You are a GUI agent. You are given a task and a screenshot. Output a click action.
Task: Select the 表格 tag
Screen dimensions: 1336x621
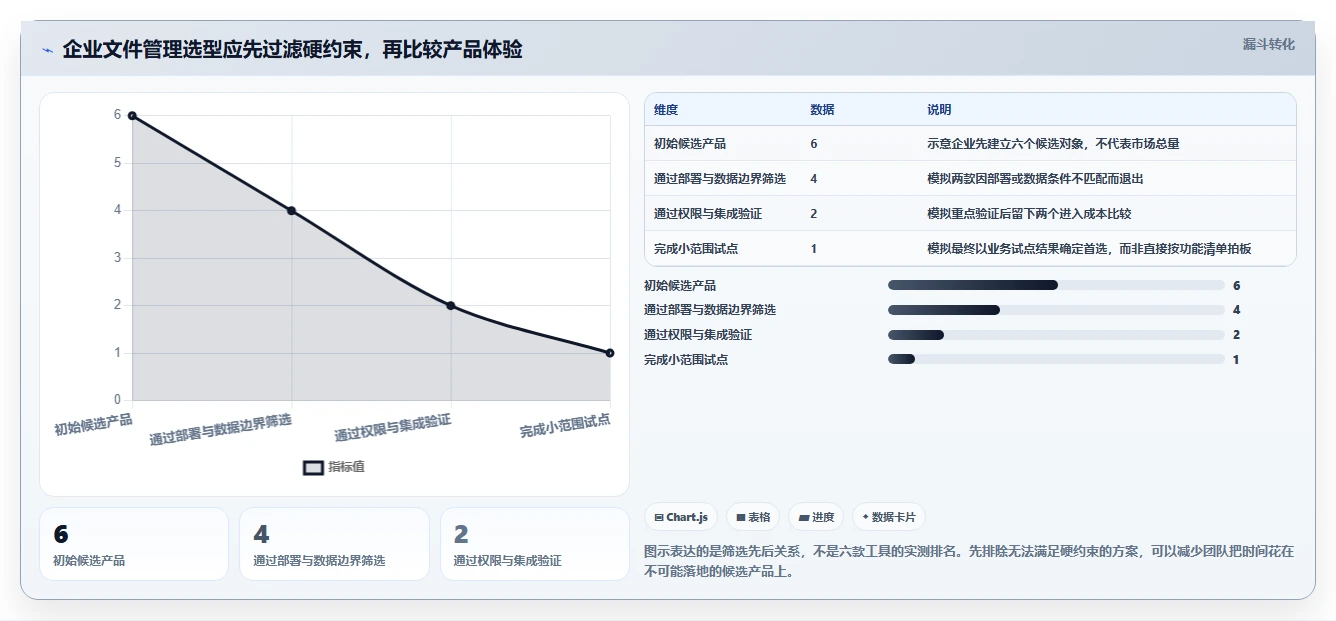(x=753, y=517)
